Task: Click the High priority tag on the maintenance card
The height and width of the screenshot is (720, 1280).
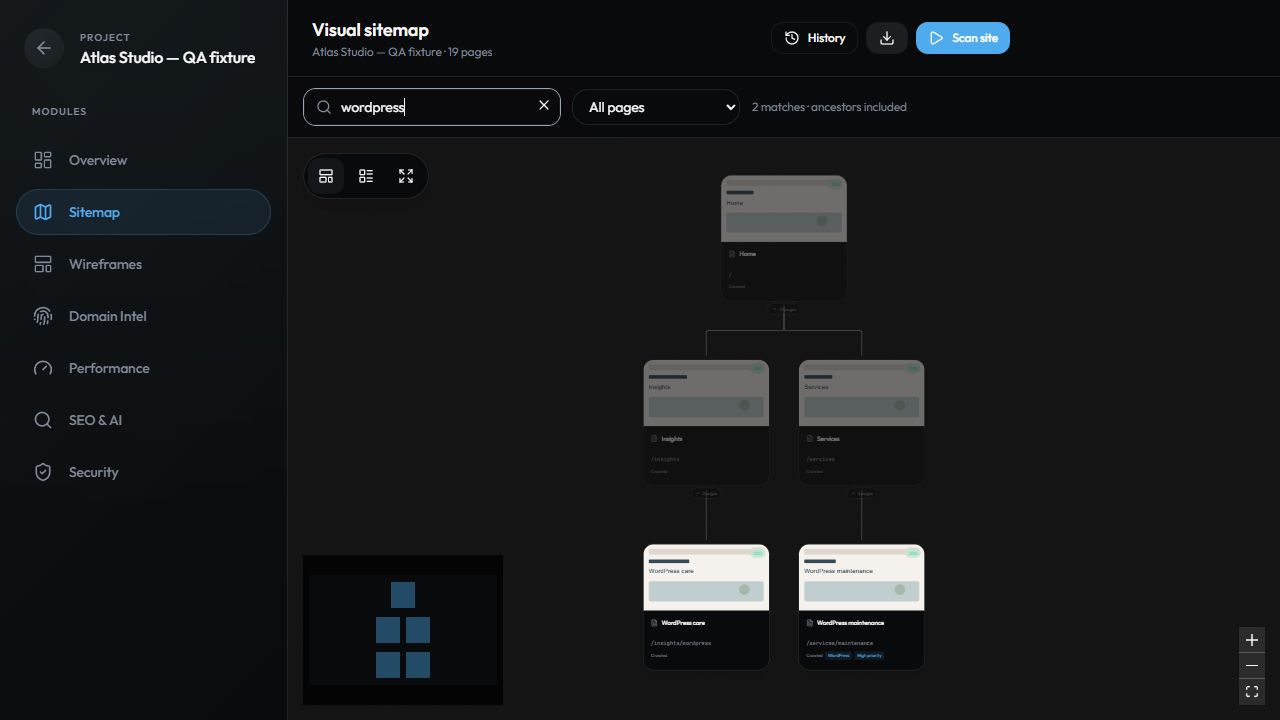Action: tap(869, 656)
